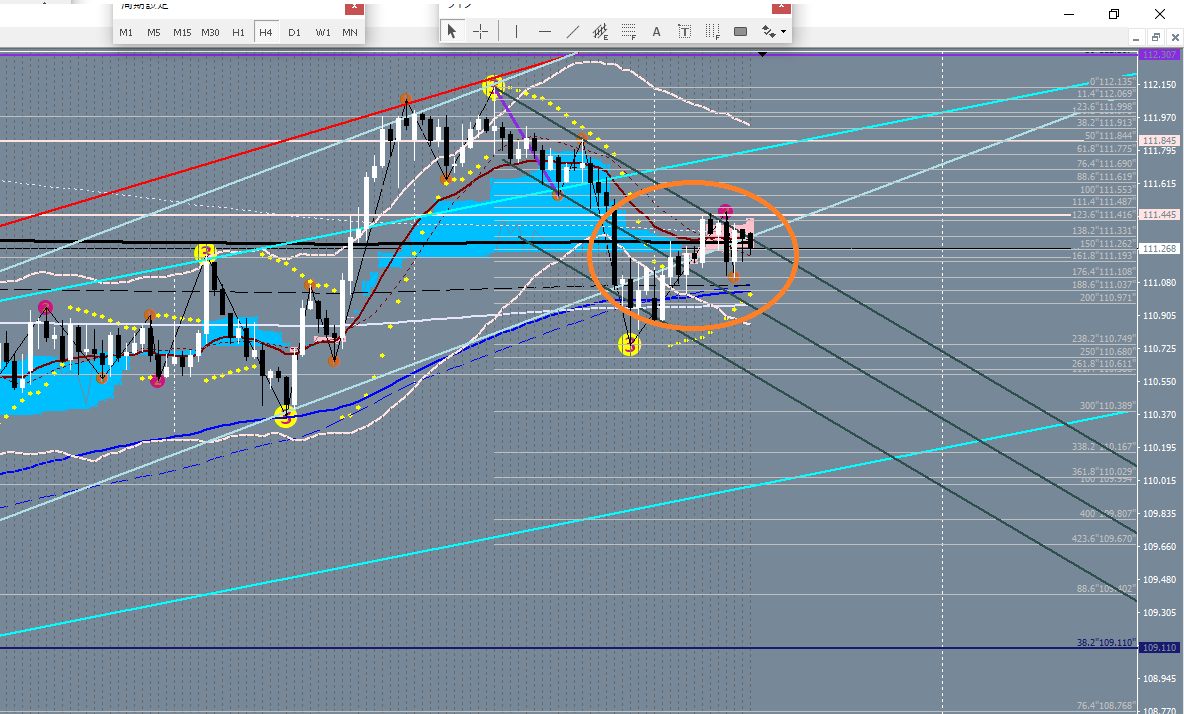The width and height of the screenshot is (1184, 714).
Task: Enable the D1 daily timeframe
Action: [294, 32]
